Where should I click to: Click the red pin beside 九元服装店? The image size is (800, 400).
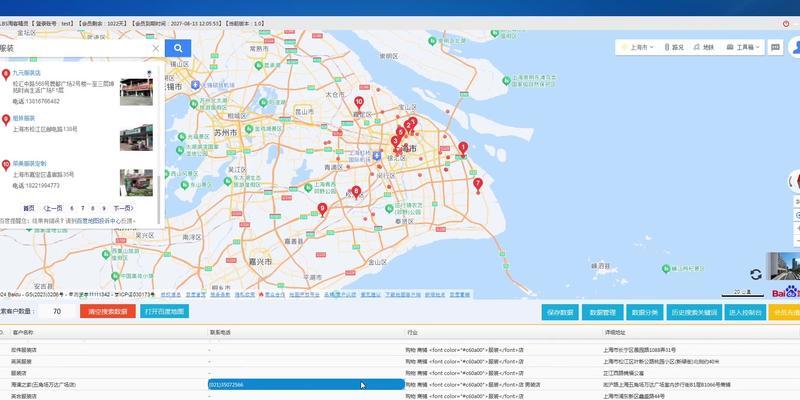6,75
